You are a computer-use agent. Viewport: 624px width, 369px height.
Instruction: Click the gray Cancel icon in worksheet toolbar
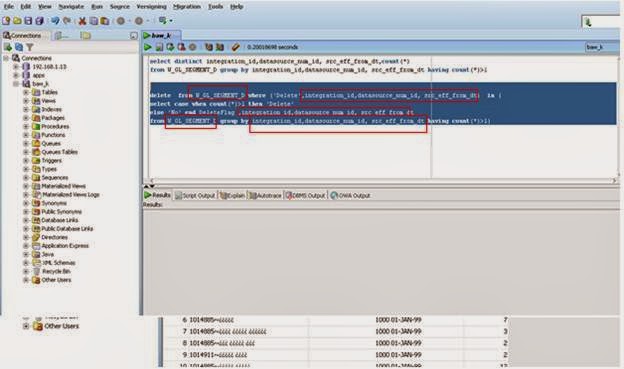193,47
